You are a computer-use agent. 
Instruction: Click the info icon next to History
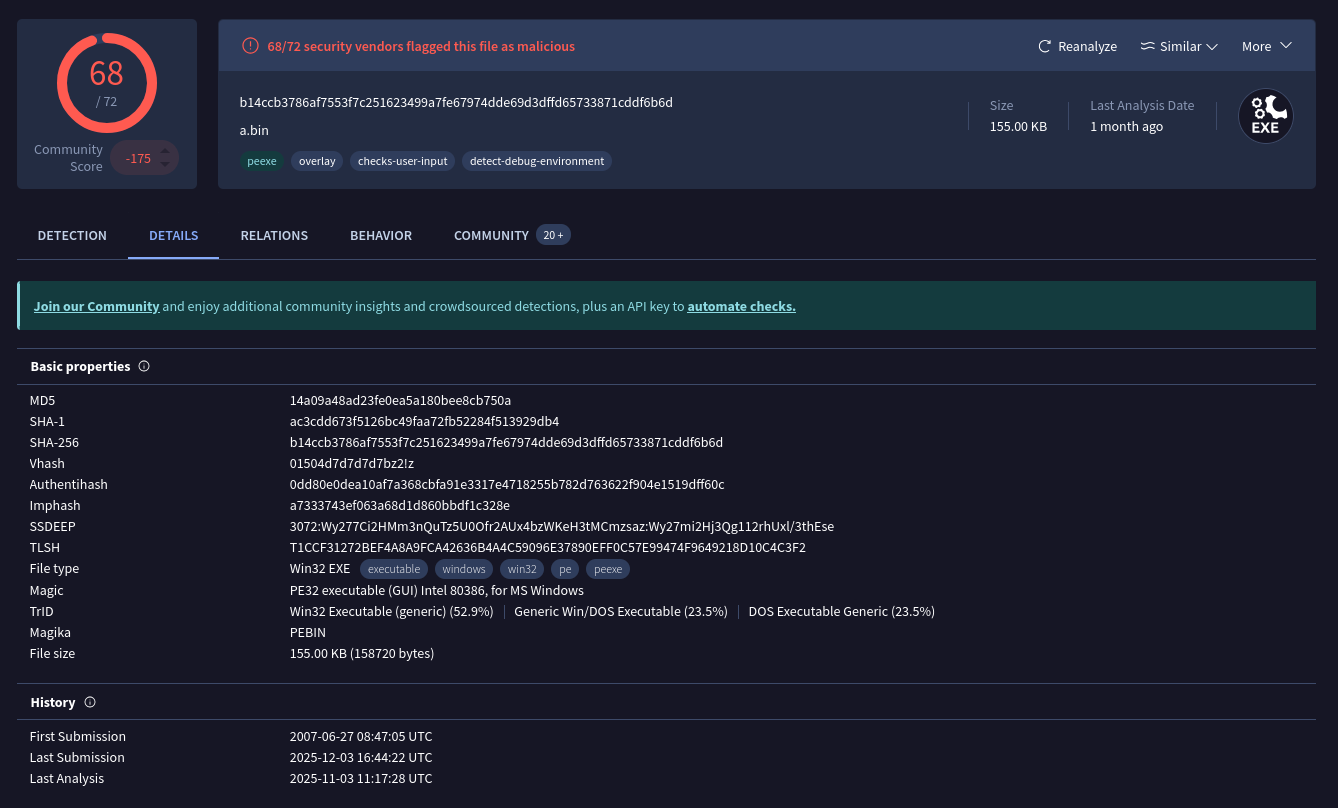point(90,702)
